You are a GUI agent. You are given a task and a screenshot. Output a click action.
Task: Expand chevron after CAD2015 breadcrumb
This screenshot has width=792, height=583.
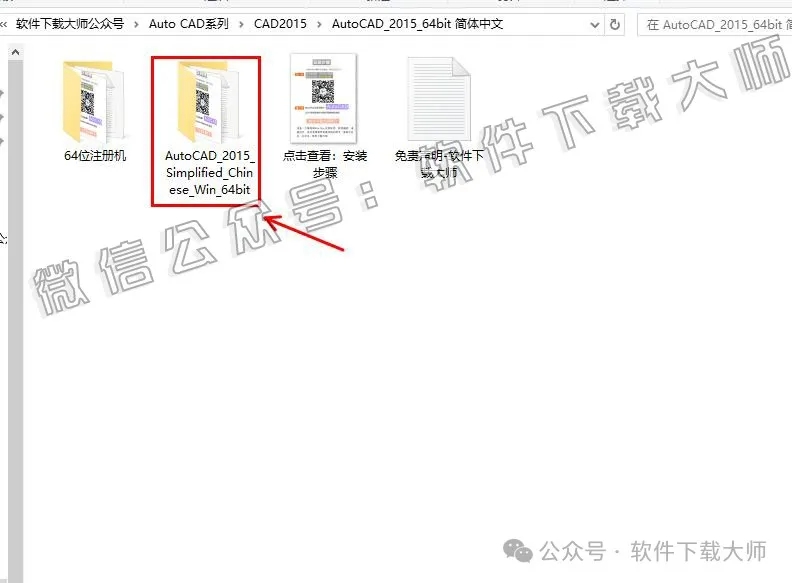coord(319,24)
